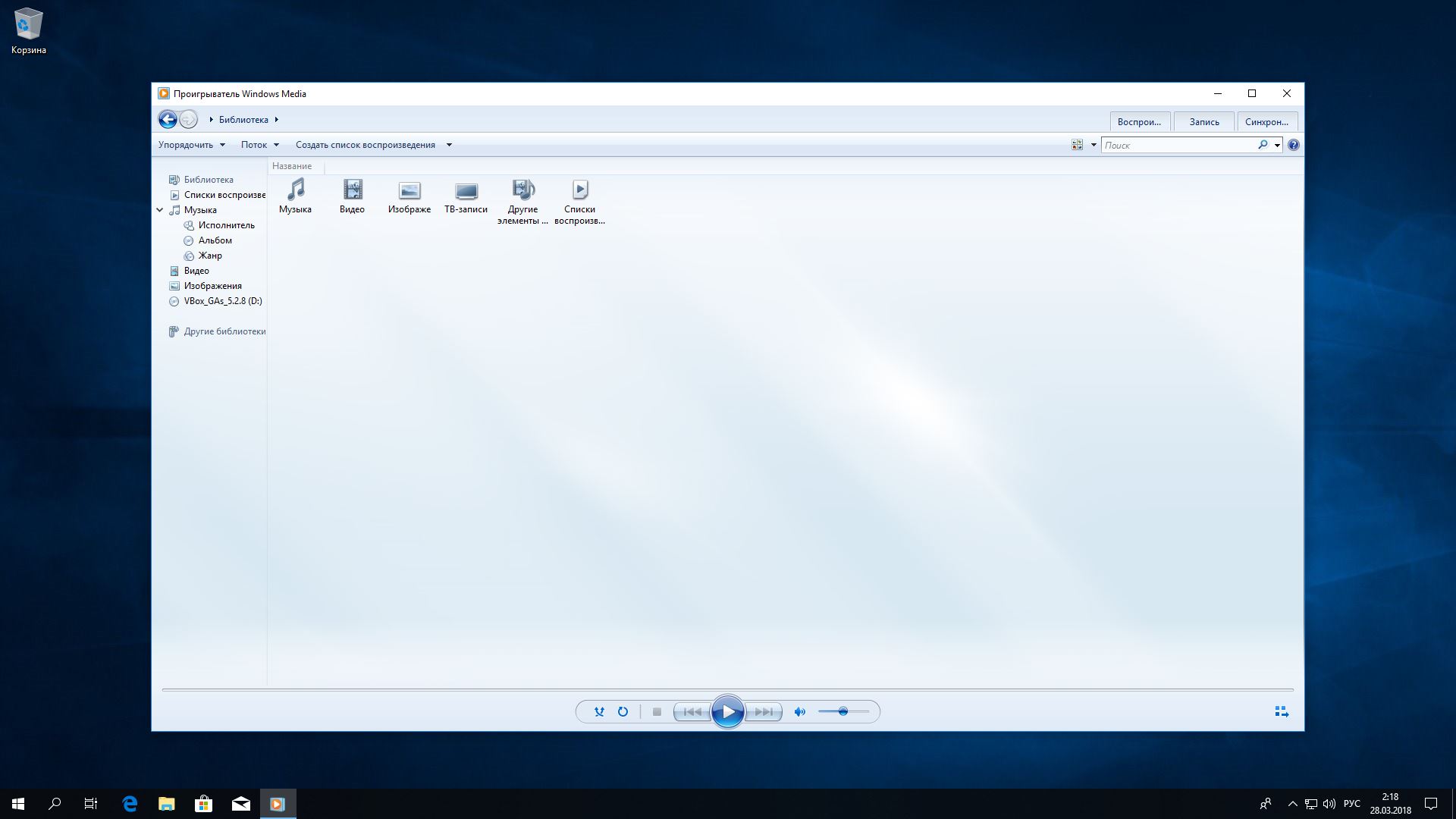Toggle repeat mode button
1456x819 pixels.
pos(623,712)
